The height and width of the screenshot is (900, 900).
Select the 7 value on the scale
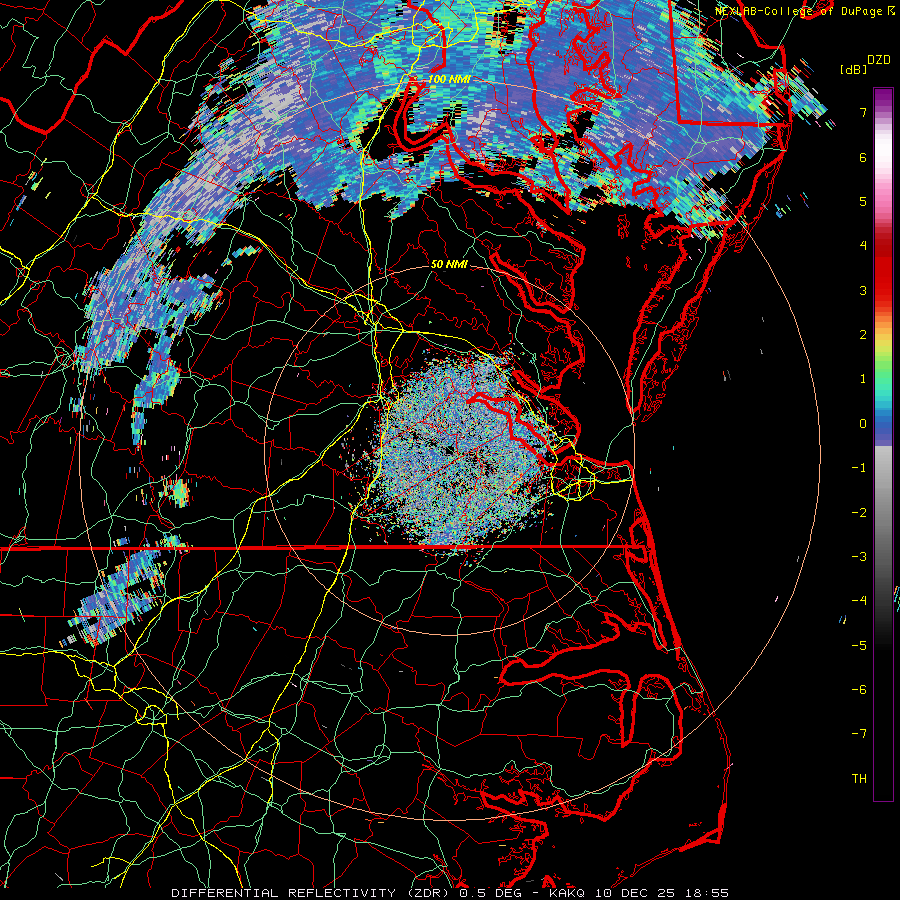pyautogui.click(x=863, y=112)
